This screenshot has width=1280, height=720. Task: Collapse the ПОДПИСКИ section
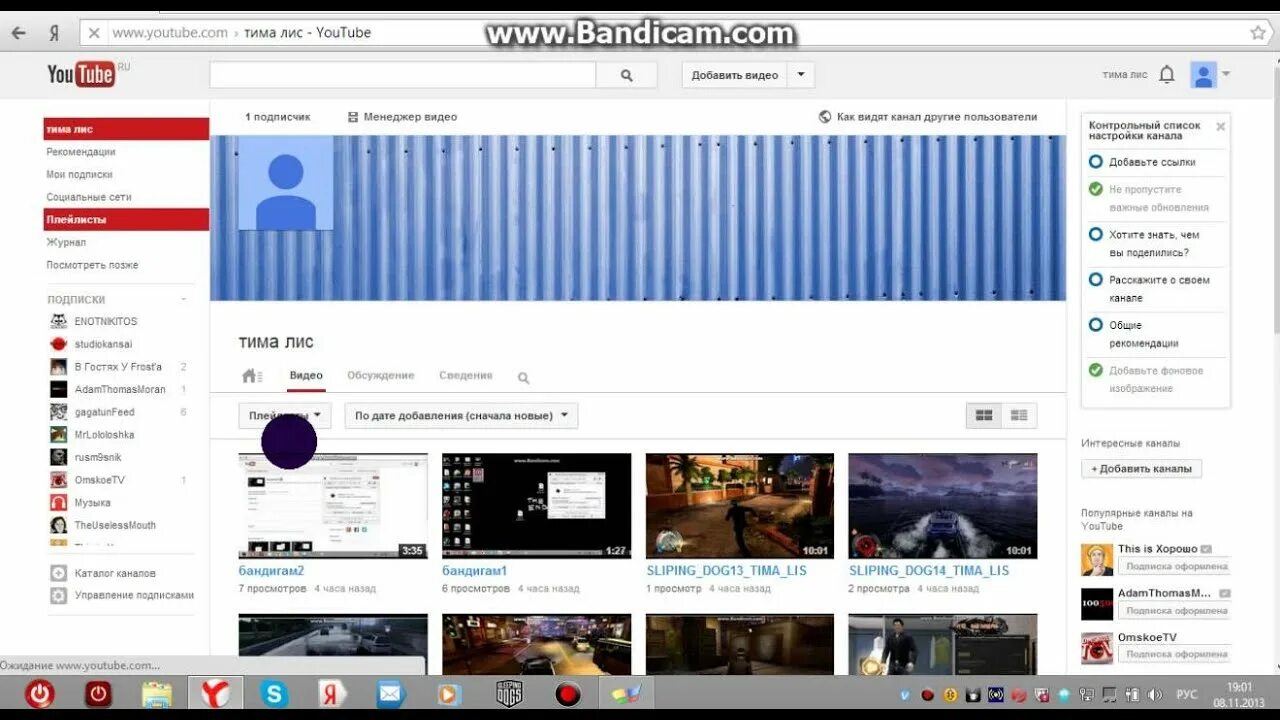coord(183,300)
